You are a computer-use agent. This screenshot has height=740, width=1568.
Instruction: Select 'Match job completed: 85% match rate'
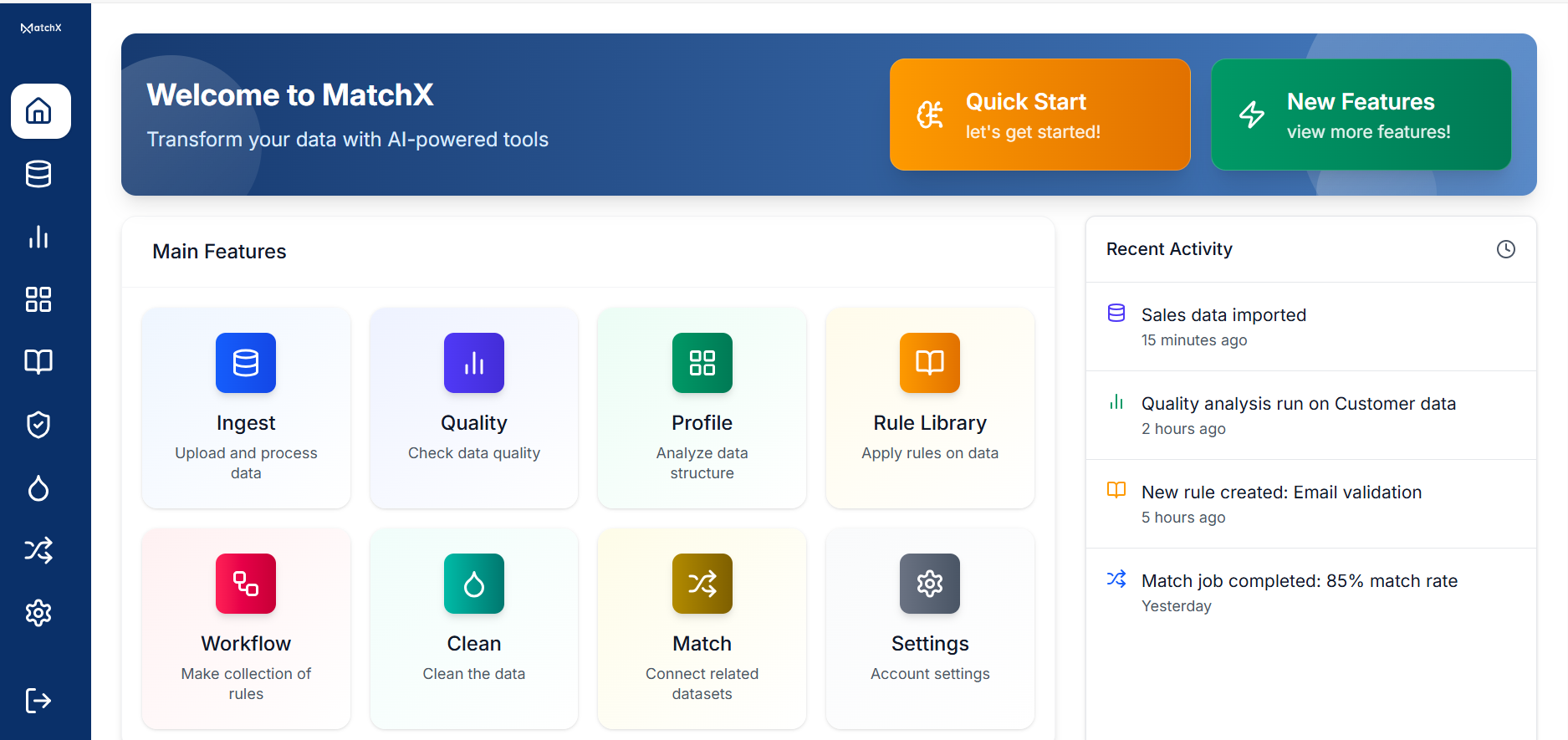point(1300,581)
